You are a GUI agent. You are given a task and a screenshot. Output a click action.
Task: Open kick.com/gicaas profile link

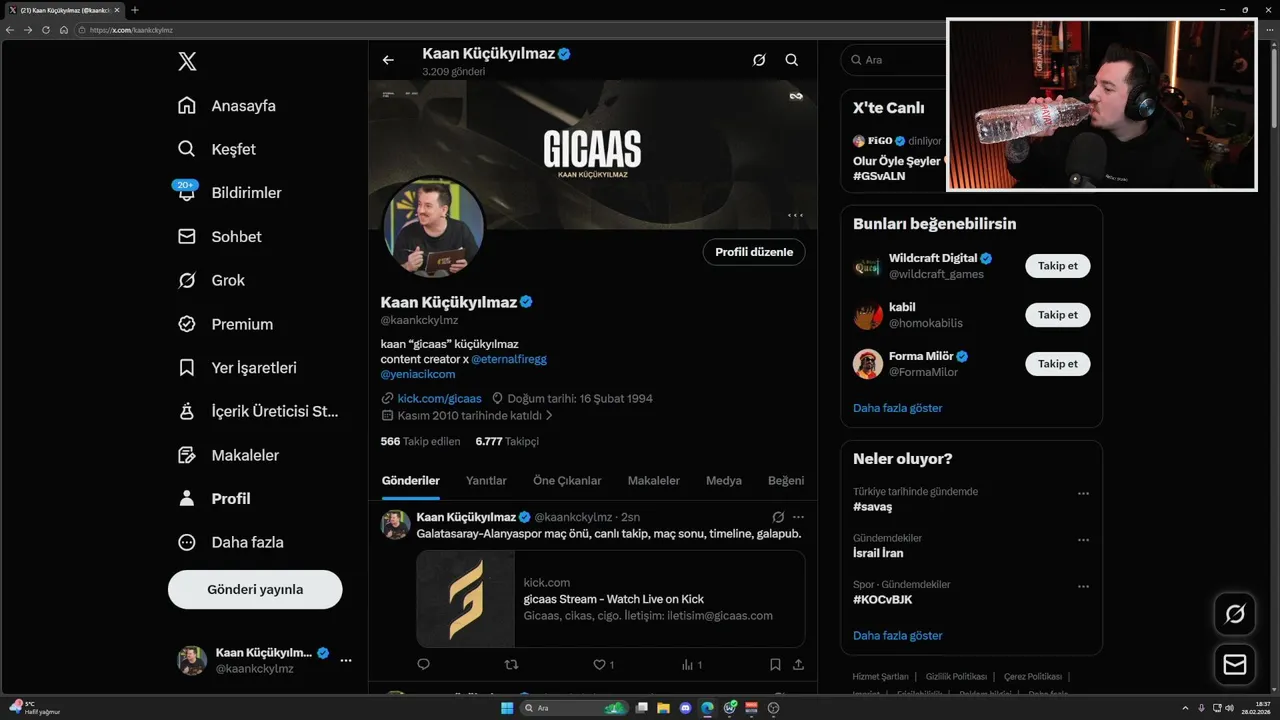click(439, 398)
